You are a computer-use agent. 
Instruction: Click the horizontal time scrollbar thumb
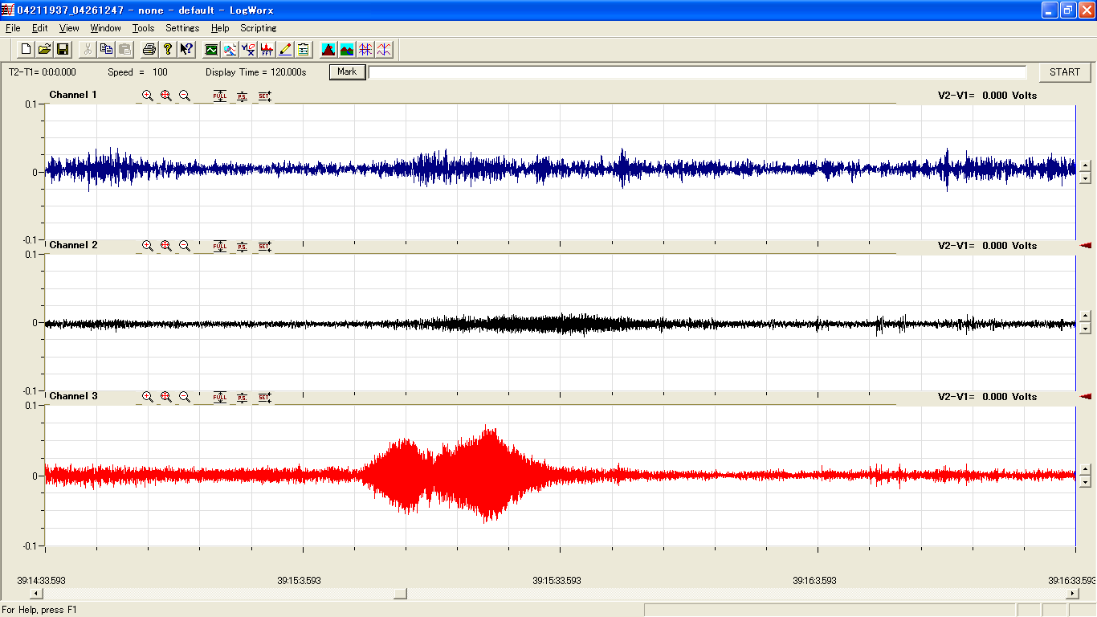coord(400,593)
